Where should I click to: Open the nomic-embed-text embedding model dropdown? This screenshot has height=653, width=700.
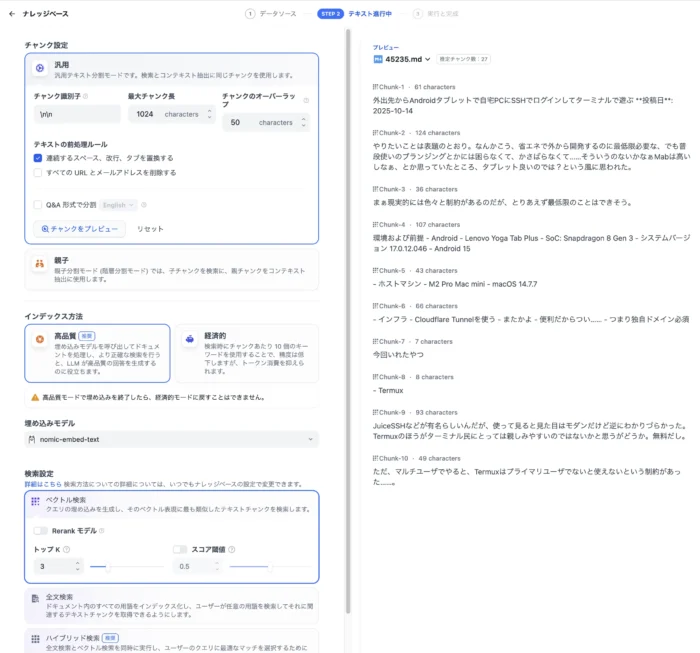171,439
